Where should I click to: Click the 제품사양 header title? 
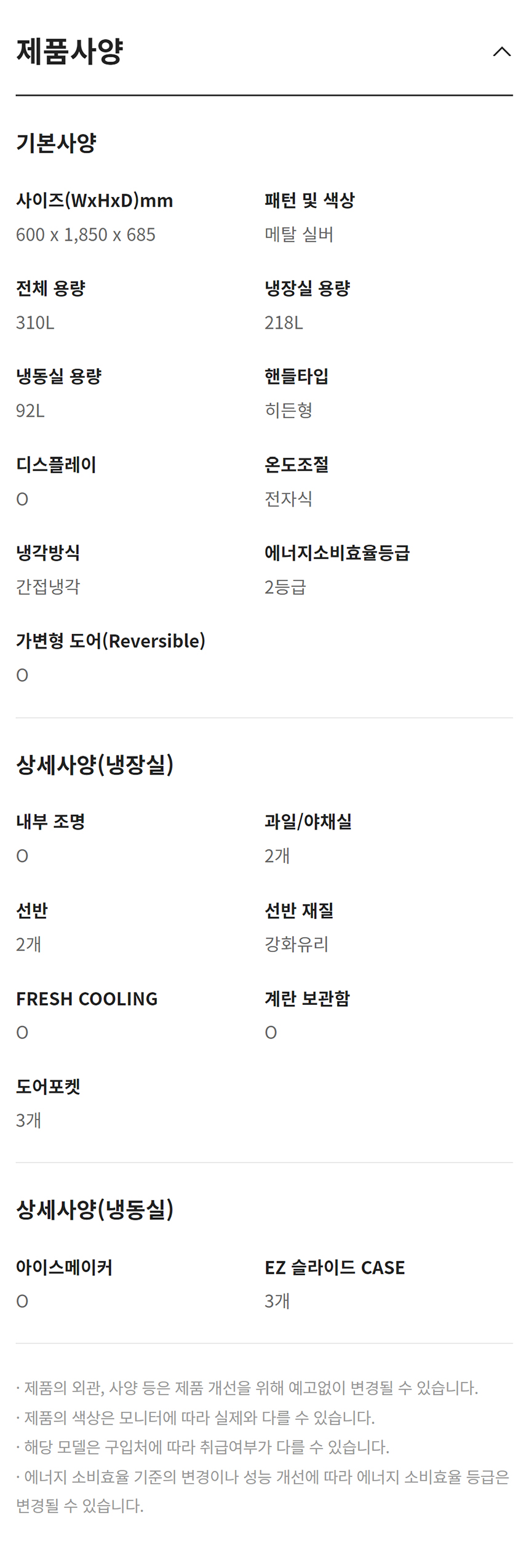(x=70, y=52)
